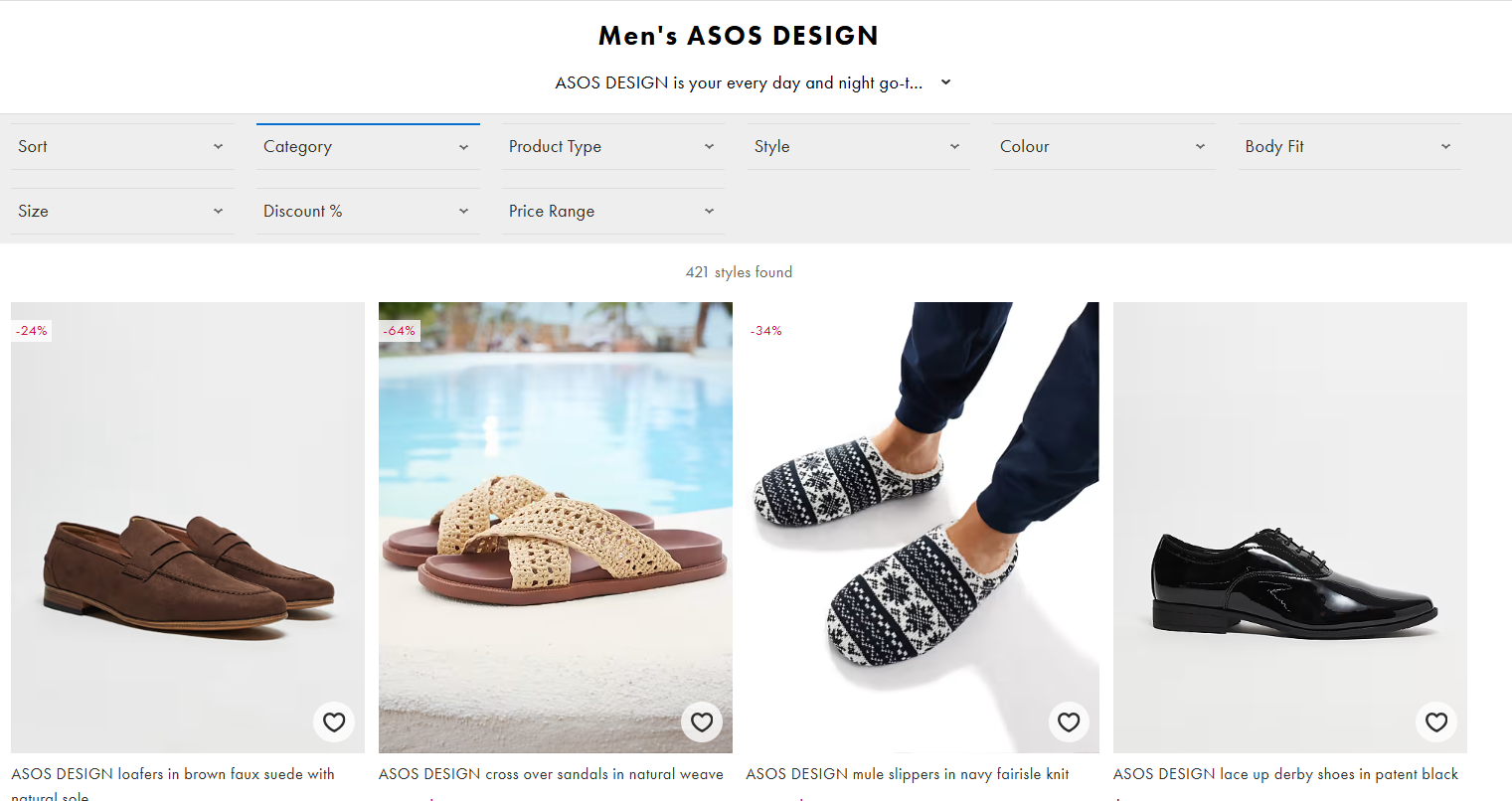View the fairisle knit mule slippers image
Screen dimensions: 1512x801
click(x=923, y=528)
